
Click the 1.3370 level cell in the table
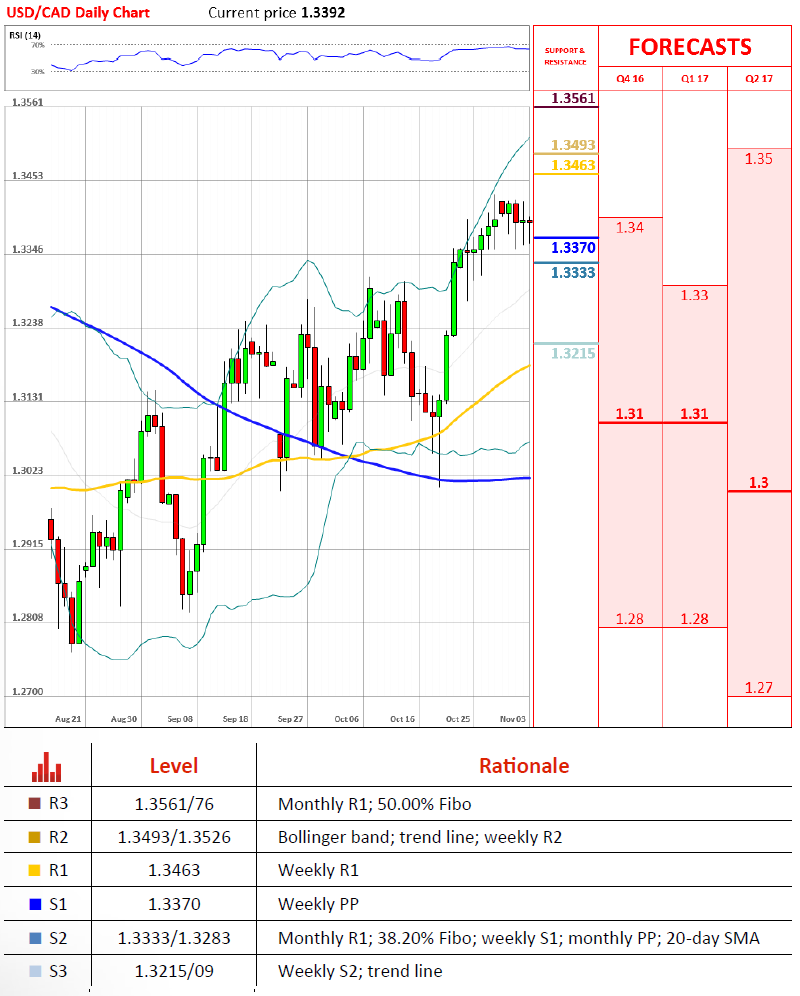coord(174,904)
